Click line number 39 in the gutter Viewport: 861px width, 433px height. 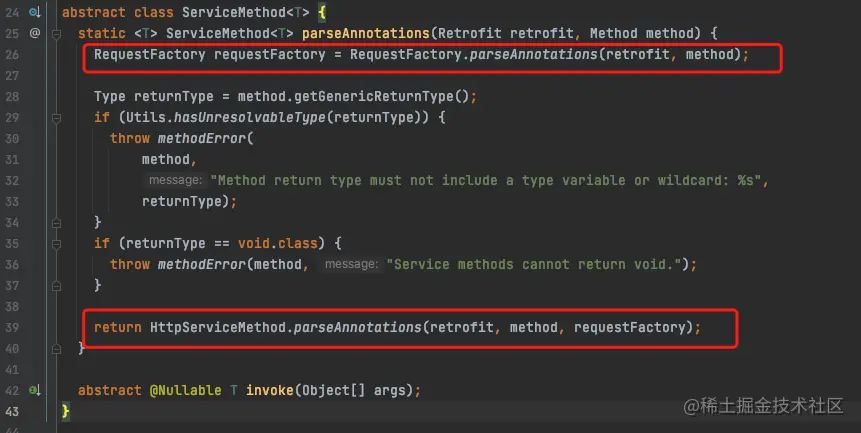coord(12,327)
